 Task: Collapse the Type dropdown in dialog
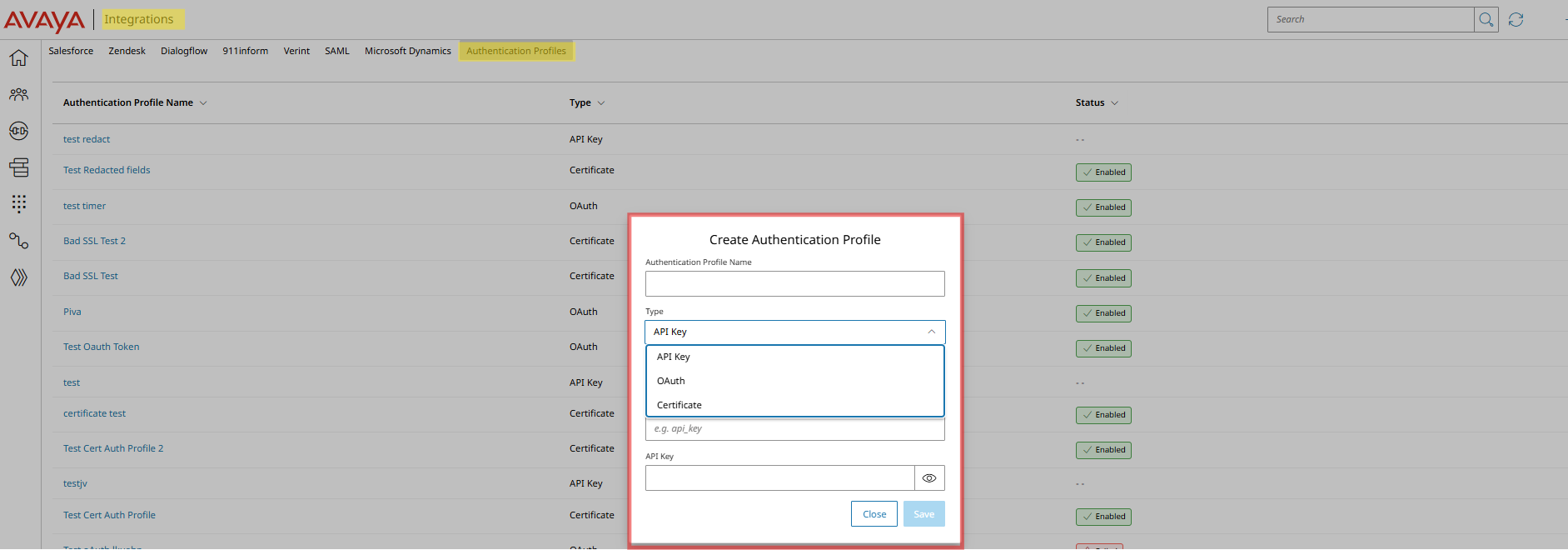[931, 332]
